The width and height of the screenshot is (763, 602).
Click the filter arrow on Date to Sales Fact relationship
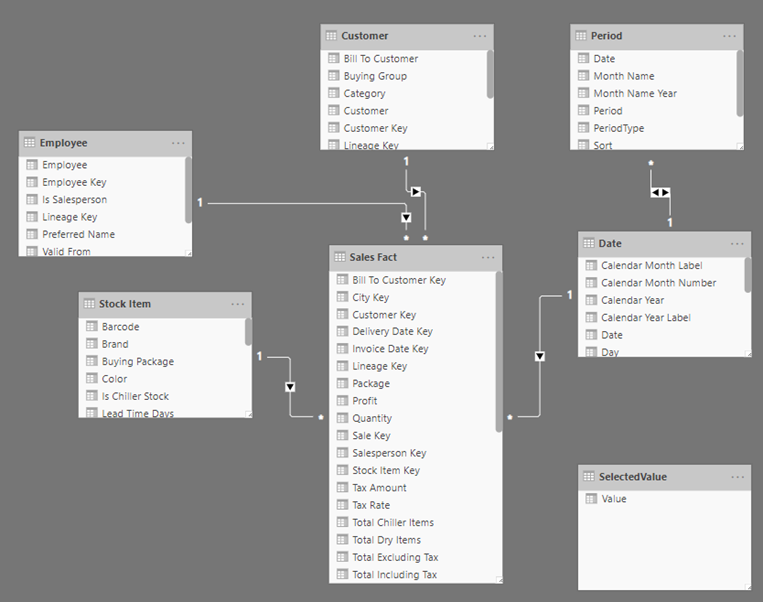coord(540,355)
